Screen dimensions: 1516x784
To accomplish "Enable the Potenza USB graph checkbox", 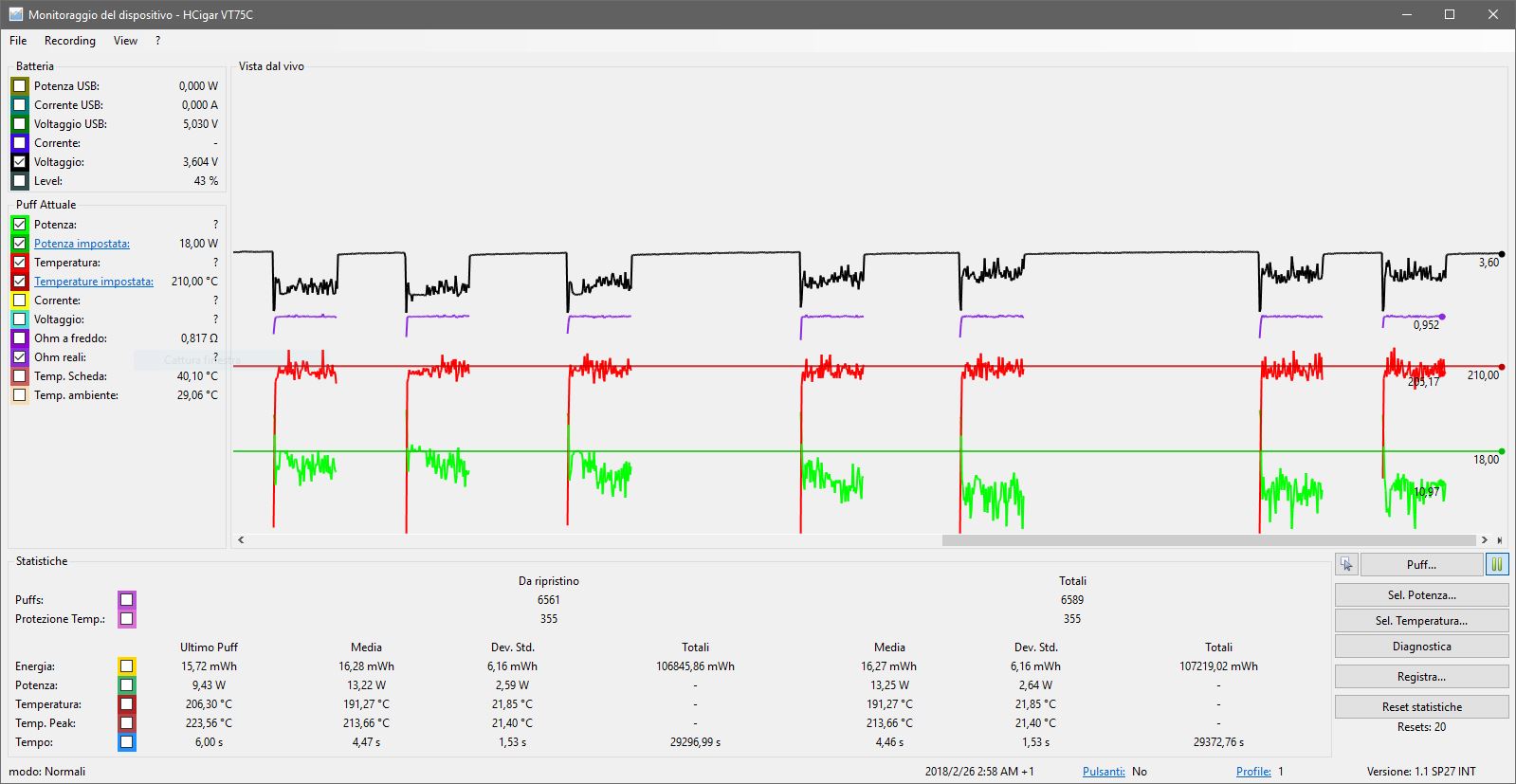I will point(20,86).
